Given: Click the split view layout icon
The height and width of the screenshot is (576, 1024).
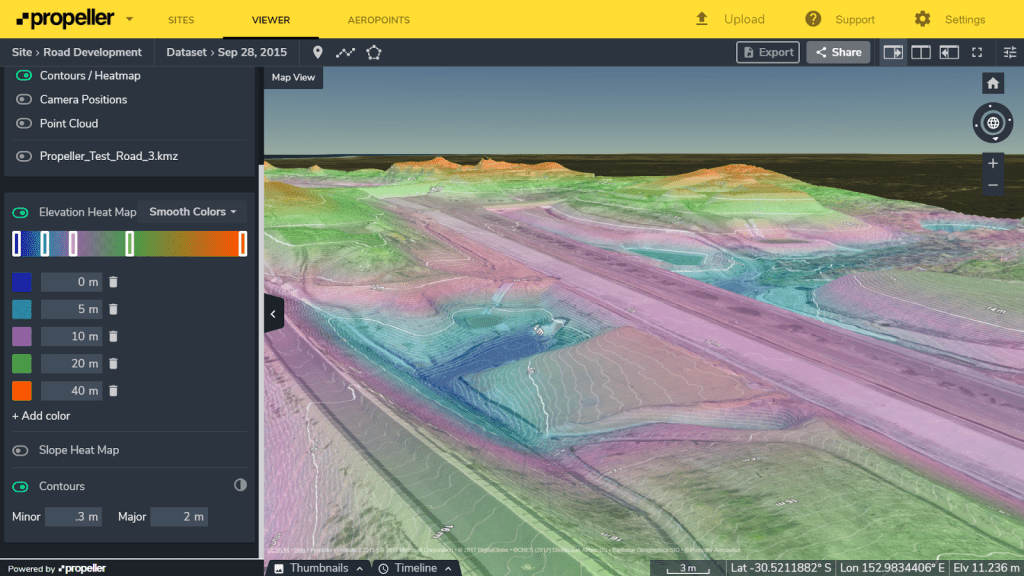Looking at the screenshot, I should [x=921, y=52].
